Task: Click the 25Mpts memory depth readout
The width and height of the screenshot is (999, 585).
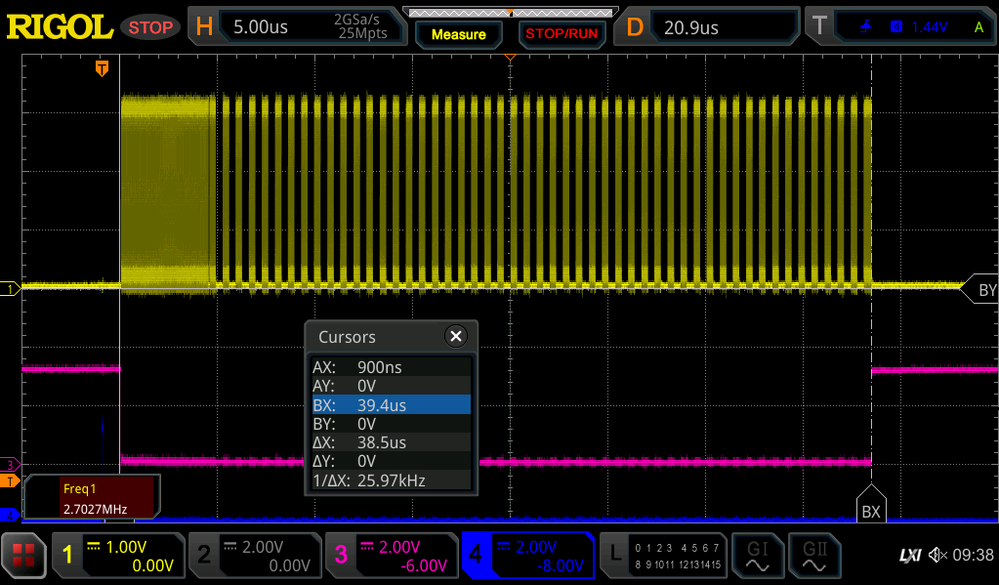Action: [363, 34]
